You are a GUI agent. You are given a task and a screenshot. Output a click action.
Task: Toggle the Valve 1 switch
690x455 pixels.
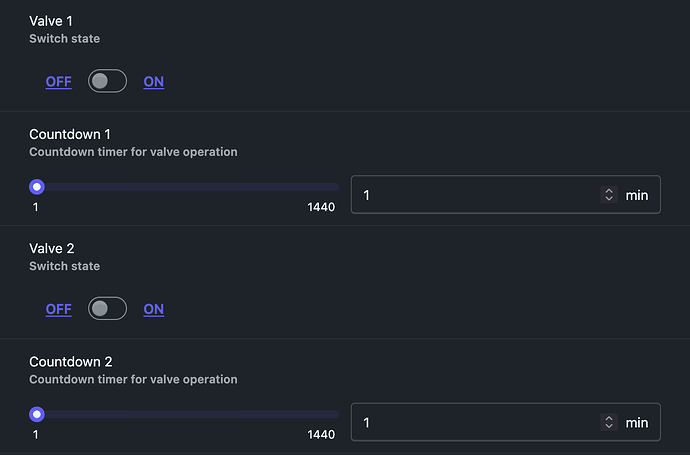coord(107,82)
